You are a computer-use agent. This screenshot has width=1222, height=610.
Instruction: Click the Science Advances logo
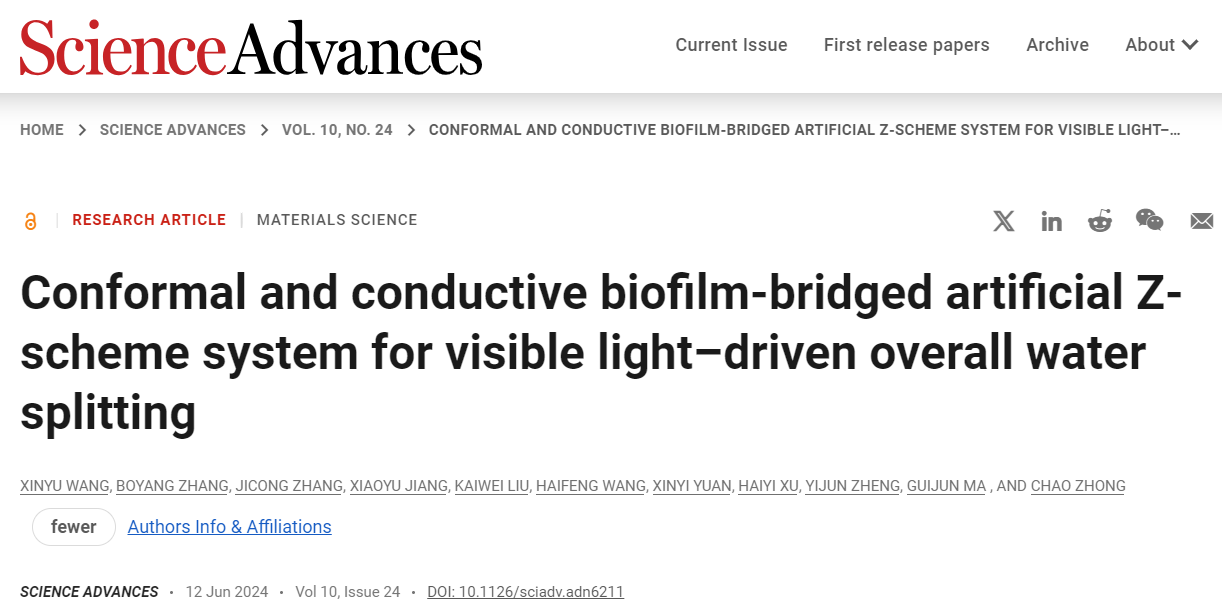[251, 46]
